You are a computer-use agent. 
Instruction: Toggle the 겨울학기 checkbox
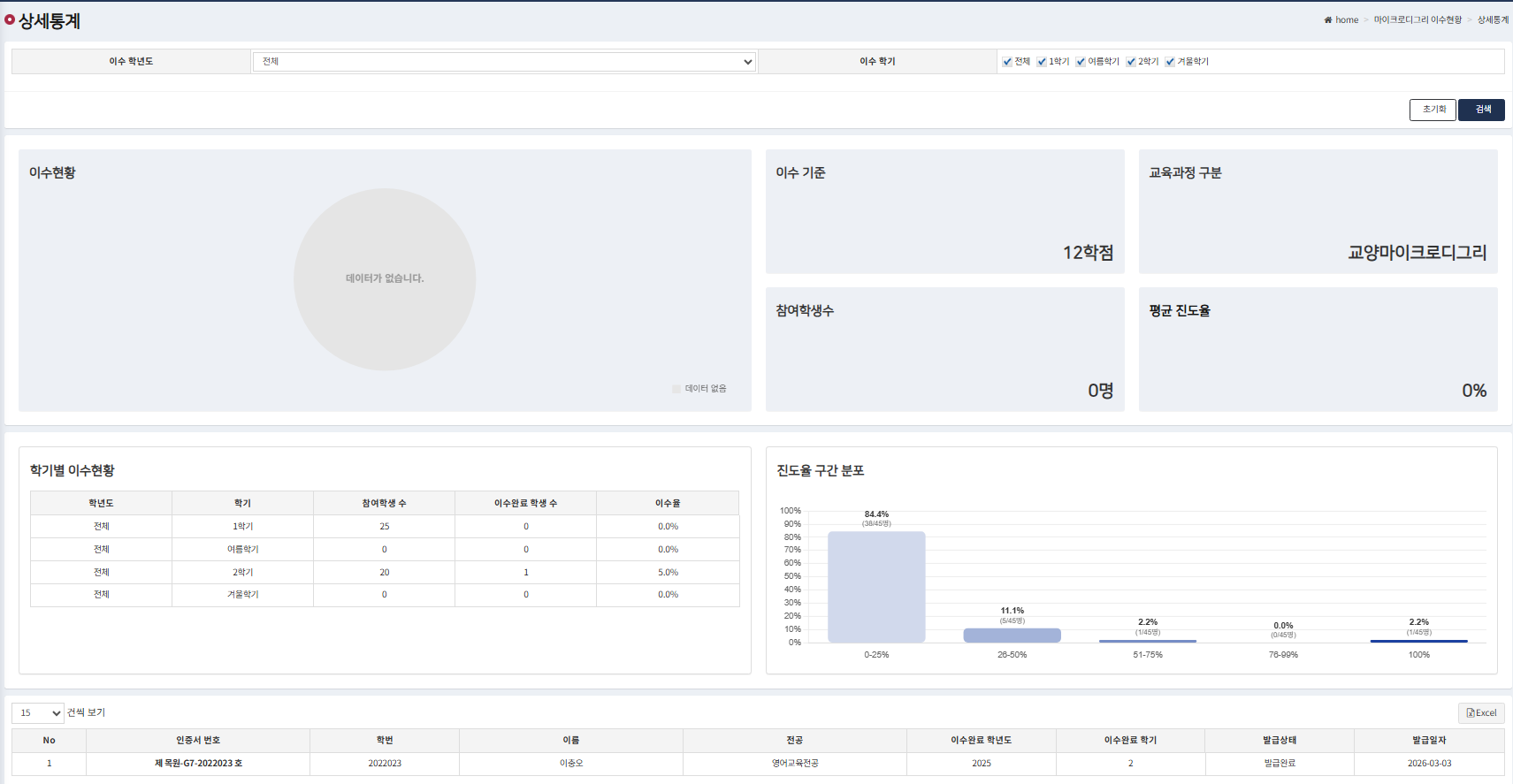(x=1170, y=62)
